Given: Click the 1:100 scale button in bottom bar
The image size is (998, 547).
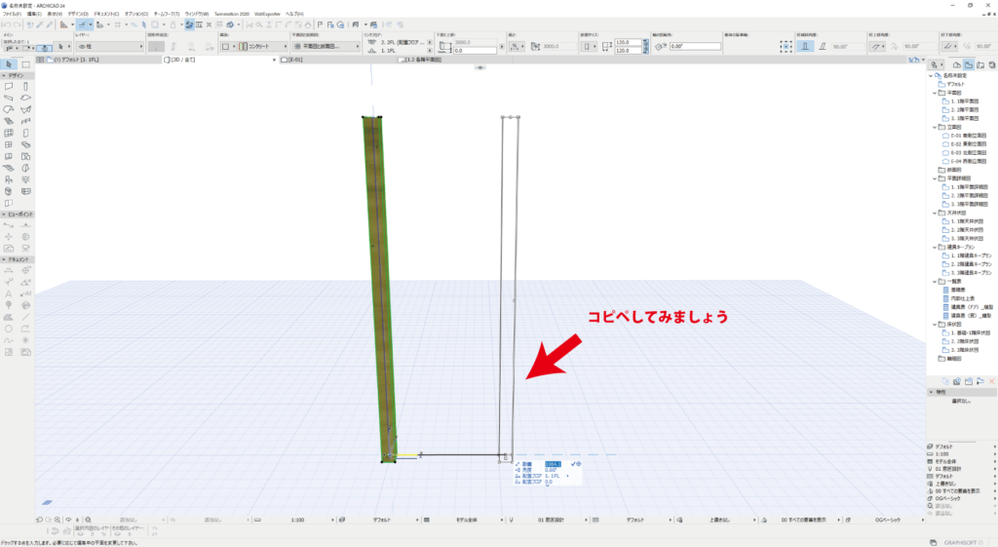Looking at the screenshot, I should click(297, 520).
